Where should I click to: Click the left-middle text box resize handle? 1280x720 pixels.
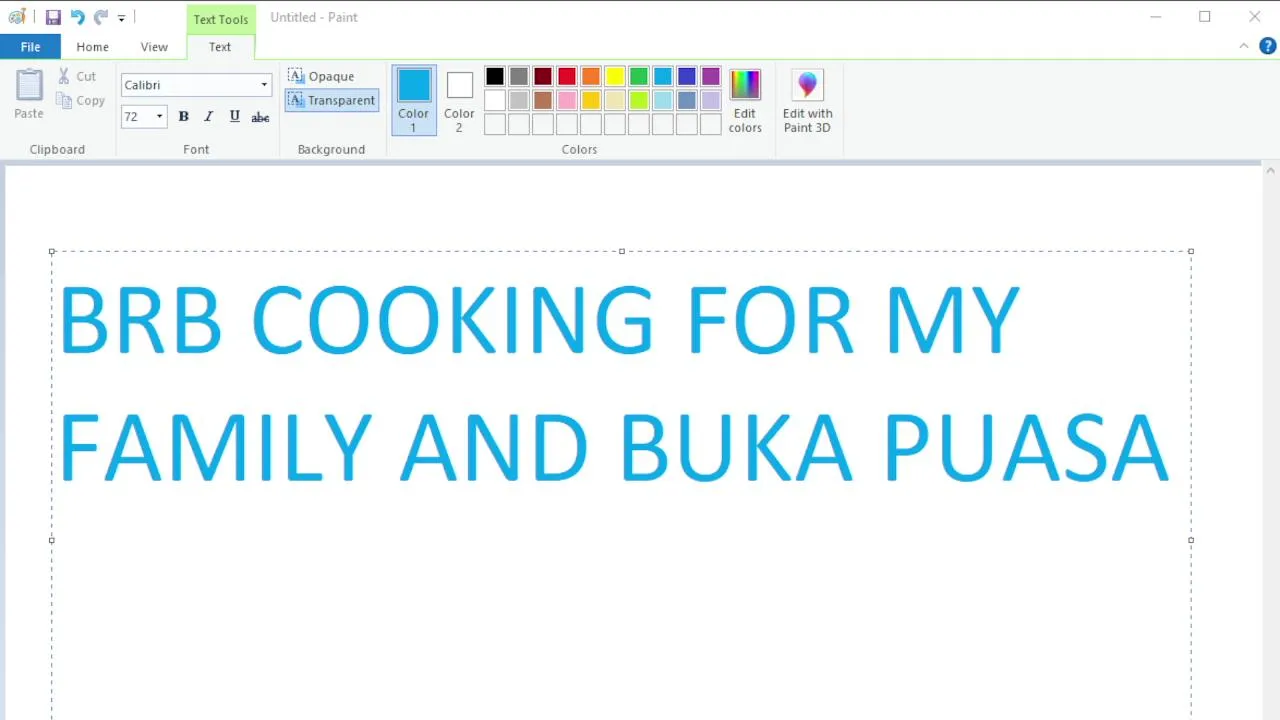[x=52, y=540]
